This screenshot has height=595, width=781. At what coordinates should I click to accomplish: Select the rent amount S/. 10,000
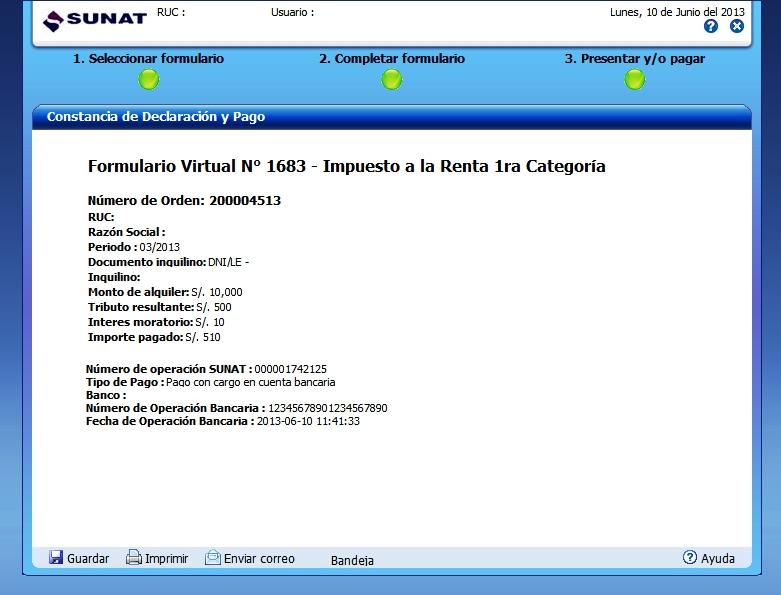click(x=217, y=292)
